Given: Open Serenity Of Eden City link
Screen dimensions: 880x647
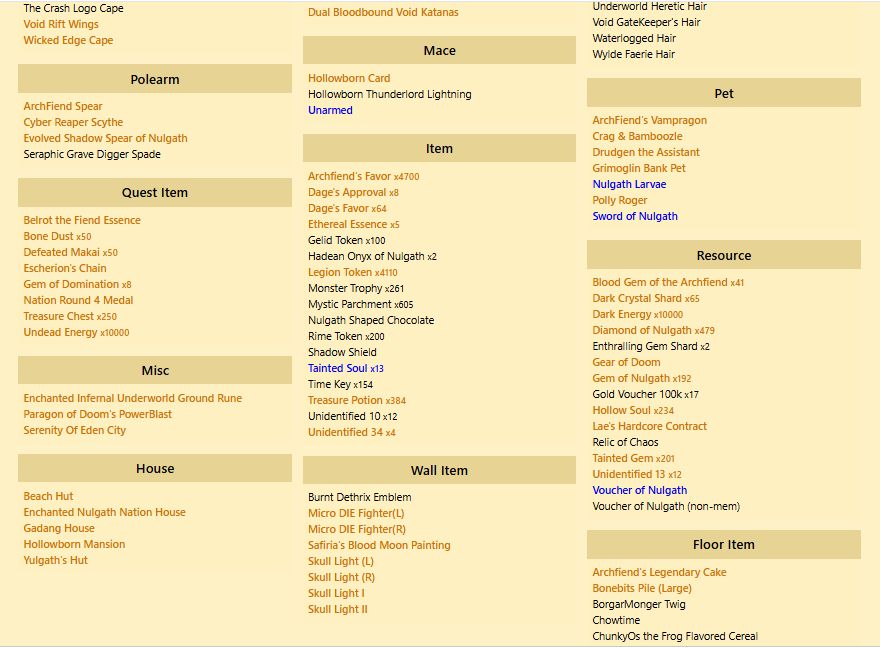Looking at the screenshot, I should click(75, 430).
